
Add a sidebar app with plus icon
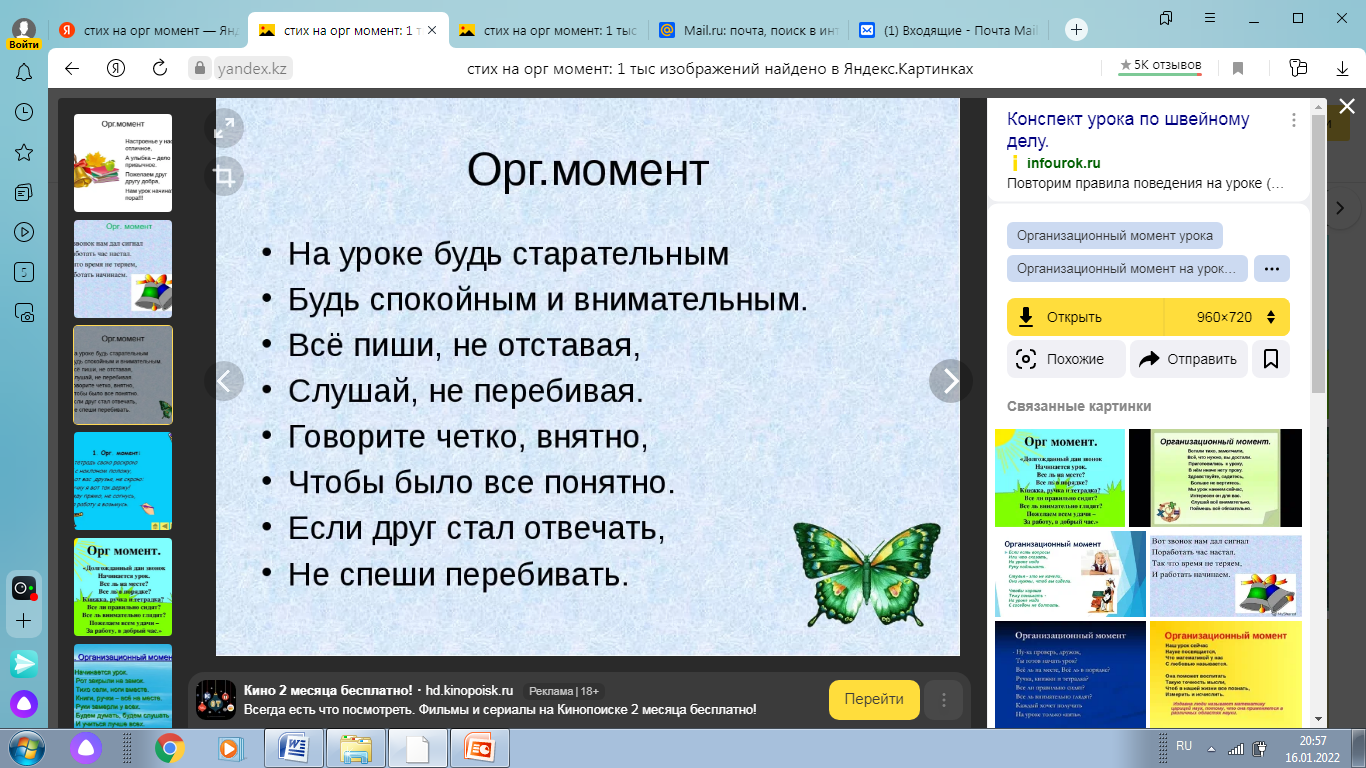(24, 621)
